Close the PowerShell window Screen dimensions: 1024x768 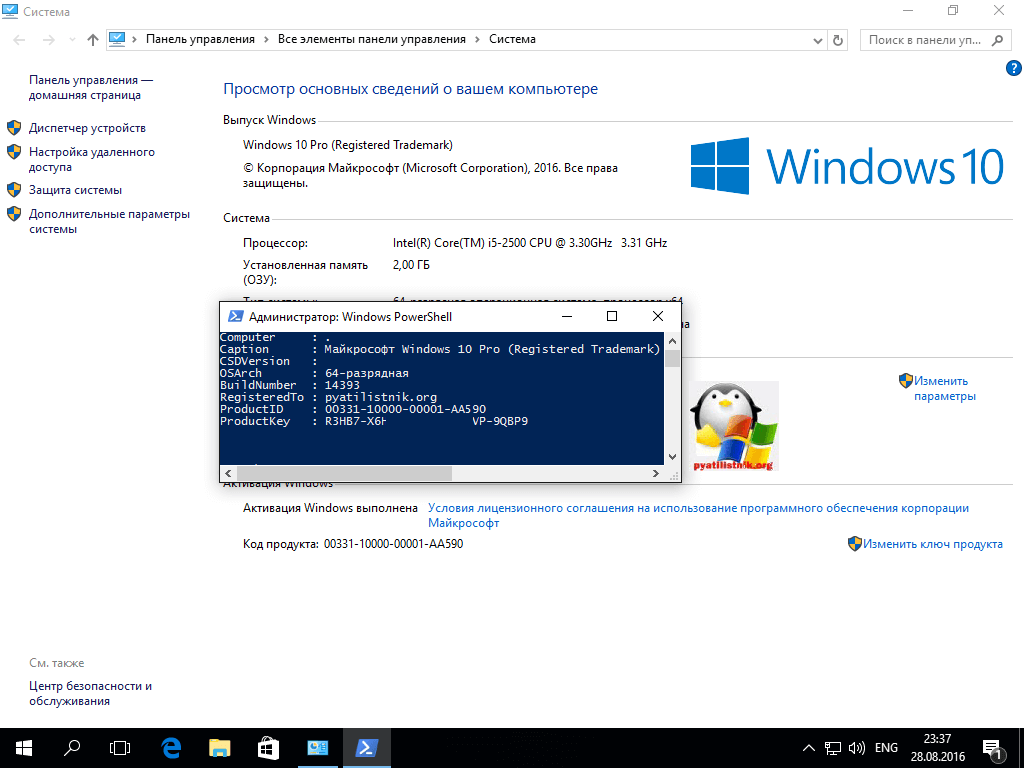[658, 317]
